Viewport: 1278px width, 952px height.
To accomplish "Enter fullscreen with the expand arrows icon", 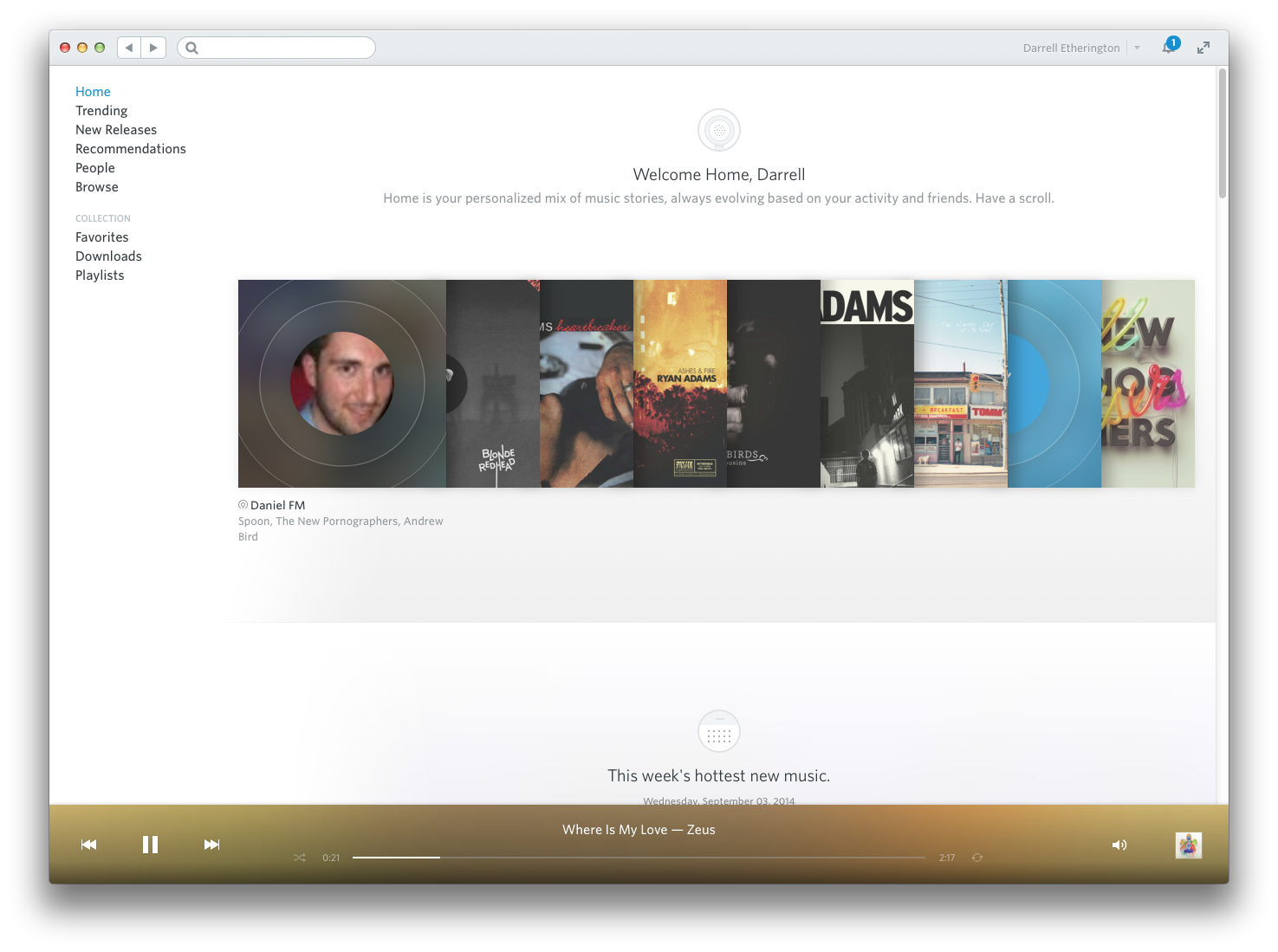I will 1203,48.
